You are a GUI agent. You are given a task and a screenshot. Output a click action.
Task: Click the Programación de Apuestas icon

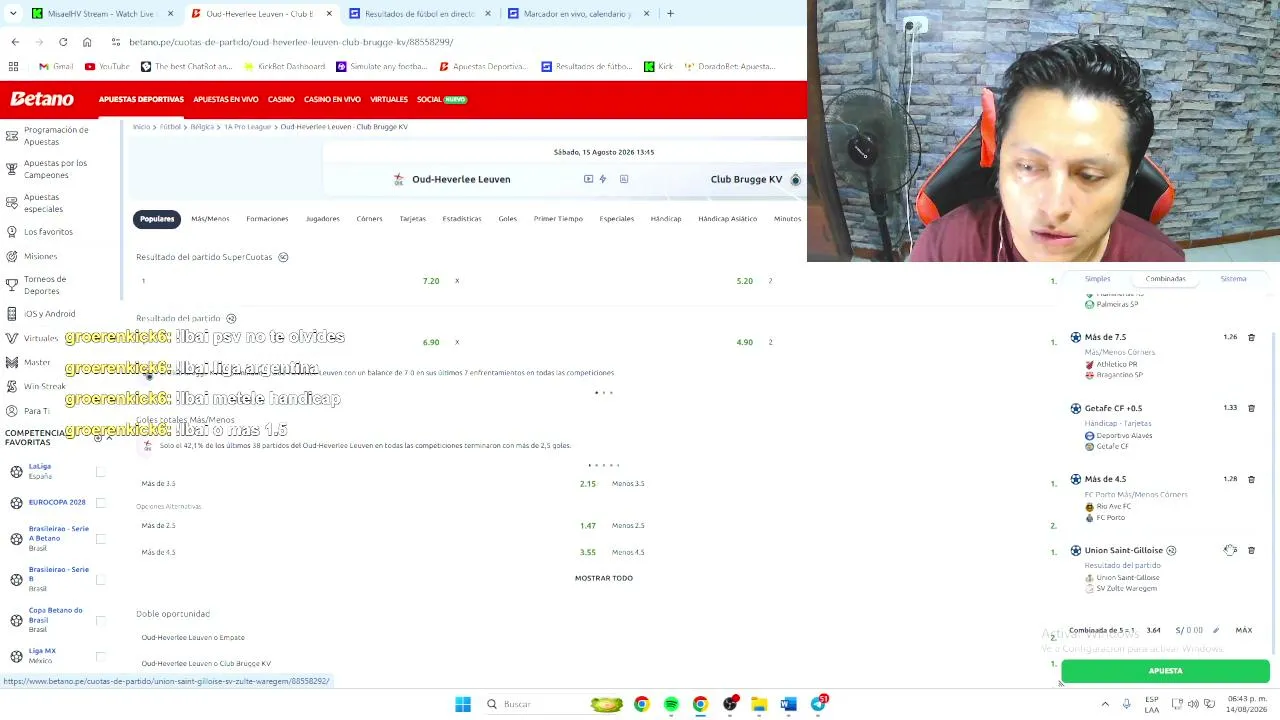tap(12, 135)
